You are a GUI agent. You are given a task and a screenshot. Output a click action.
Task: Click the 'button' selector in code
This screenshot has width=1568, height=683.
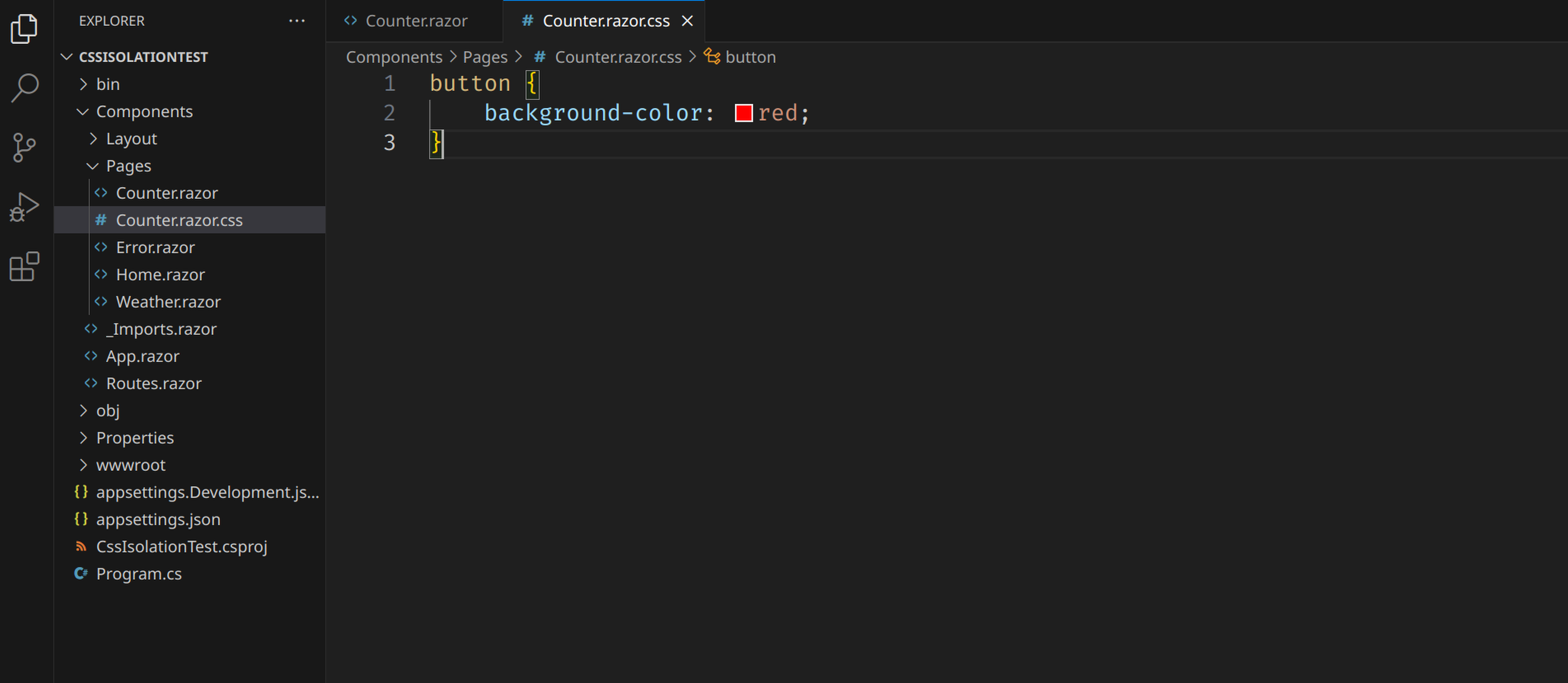point(470,83)
